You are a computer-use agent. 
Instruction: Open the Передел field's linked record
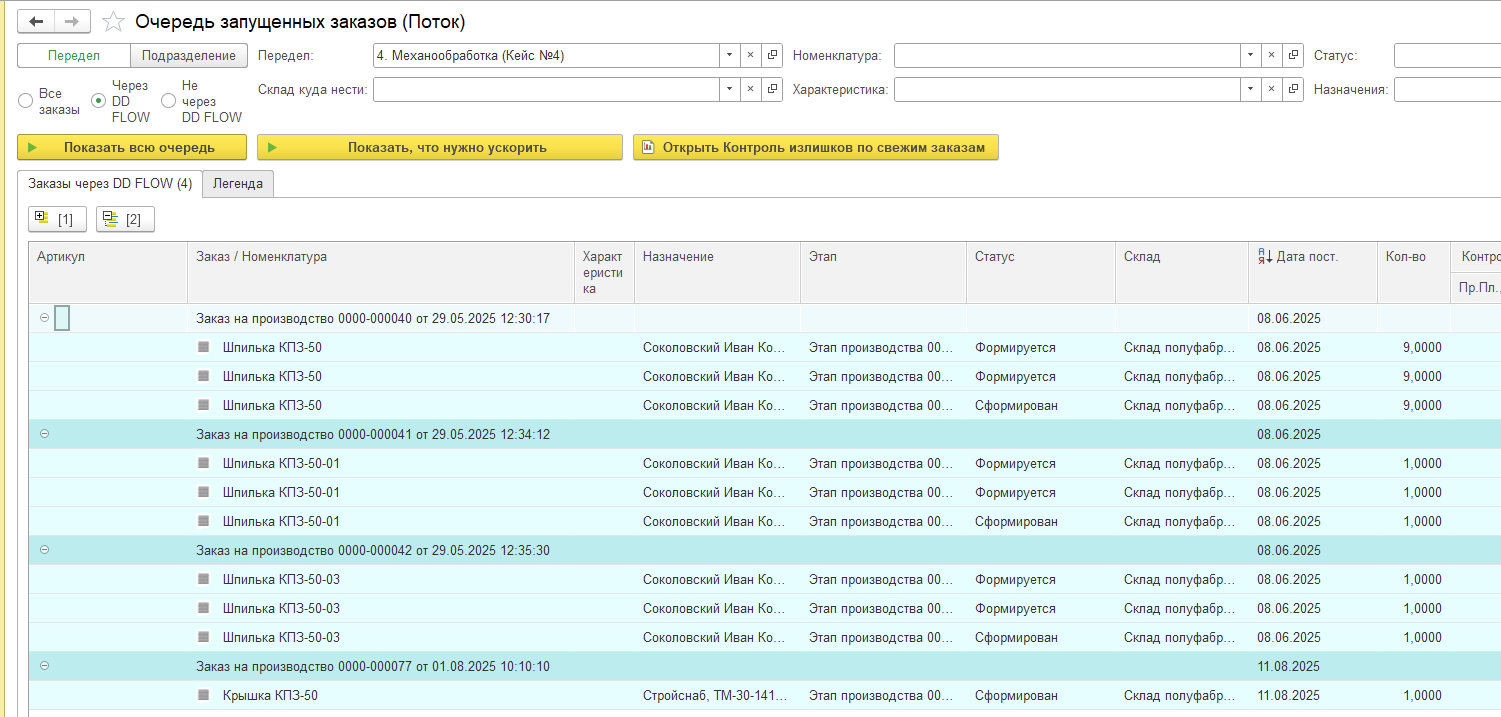[x=772, y=56]
